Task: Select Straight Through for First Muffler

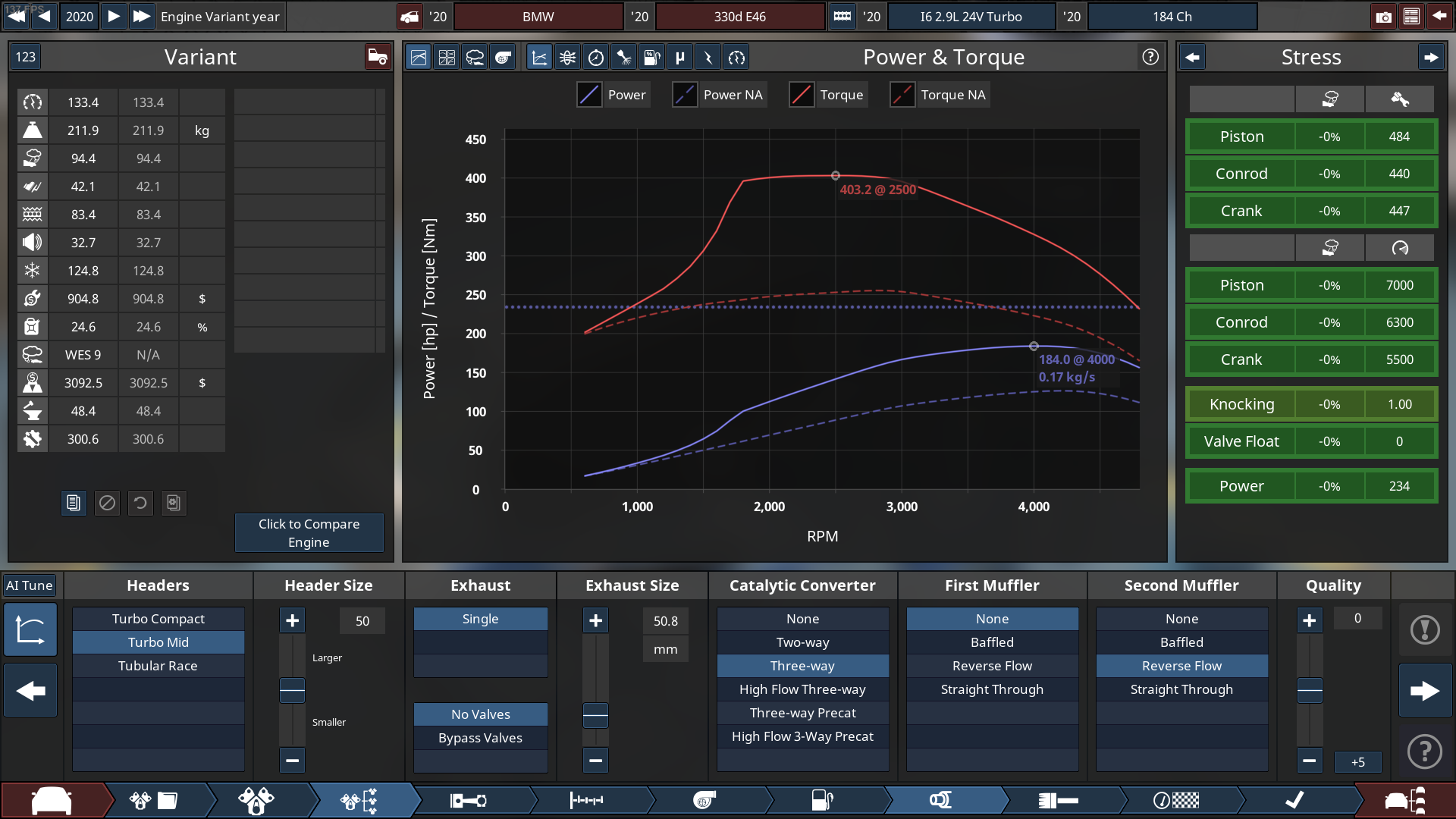Action: coord(993,689)
